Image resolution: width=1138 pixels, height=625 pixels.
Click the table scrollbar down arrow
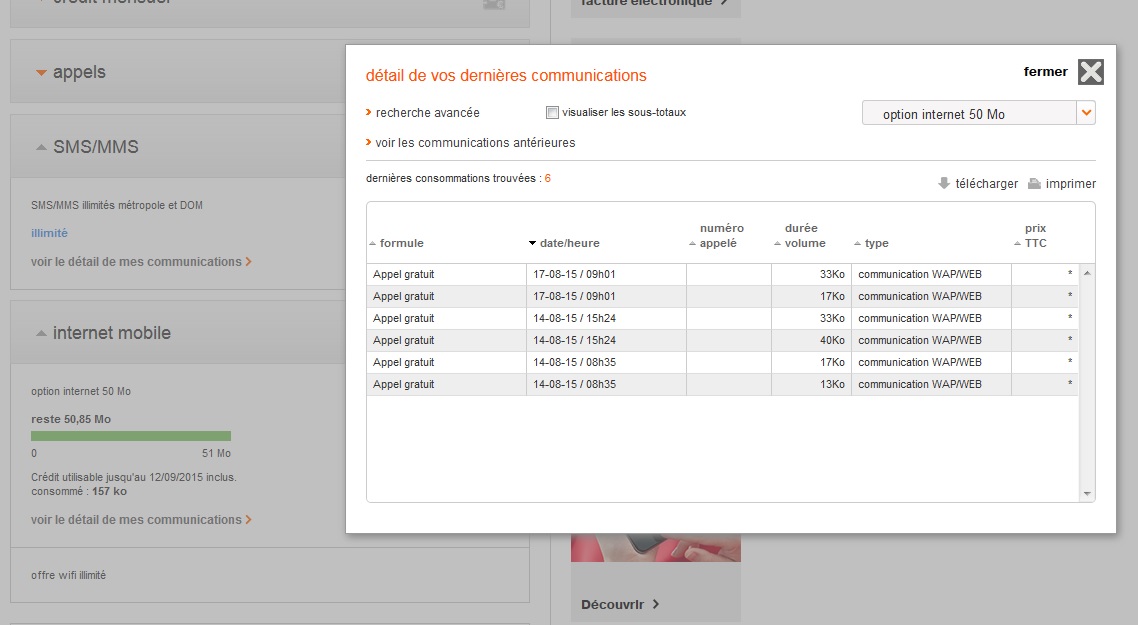(1087, 493)
